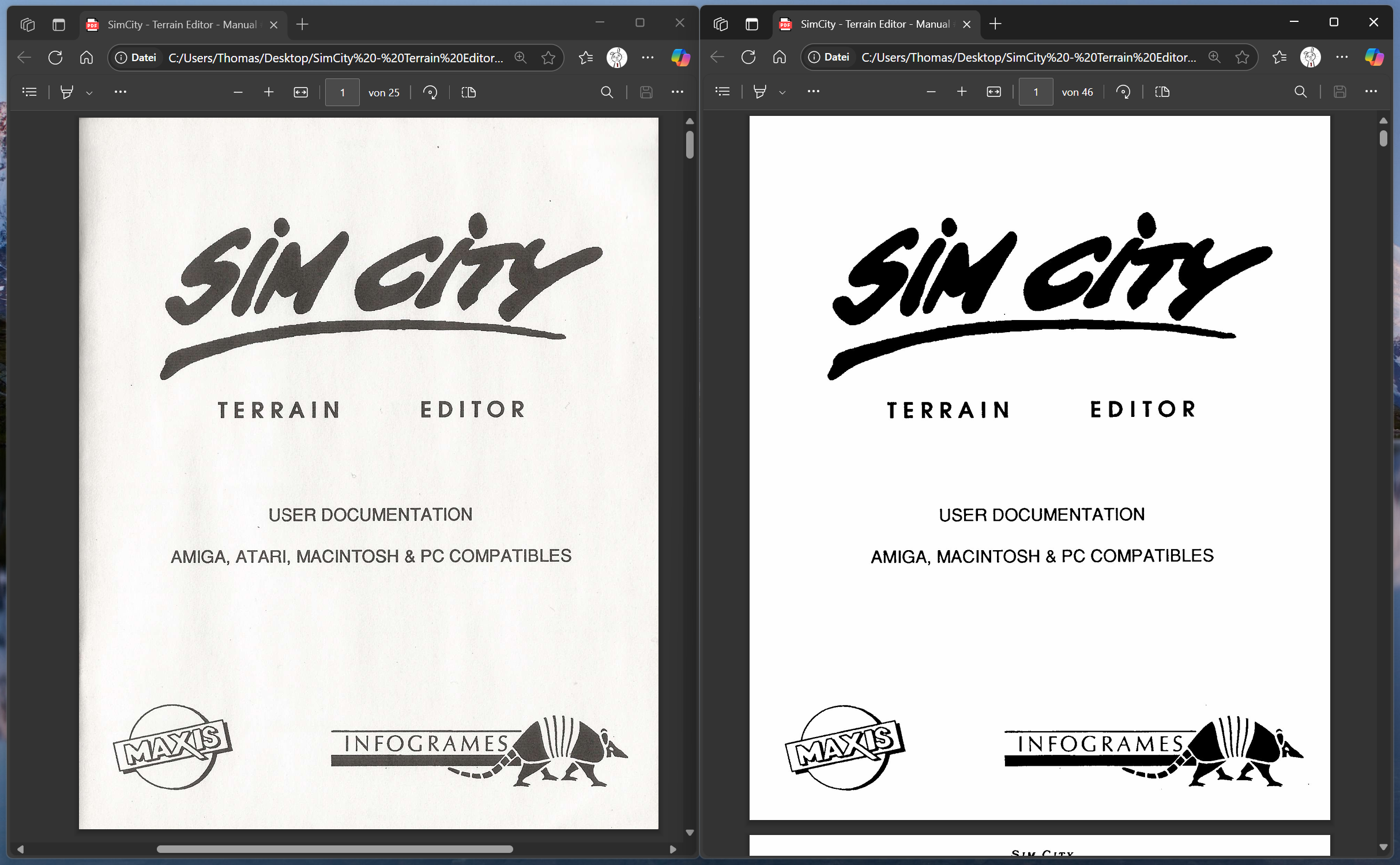Zoom in PDF in right window
This screenshot has height=865, width=1400.
pyautogui.click(x=962, y=92)
